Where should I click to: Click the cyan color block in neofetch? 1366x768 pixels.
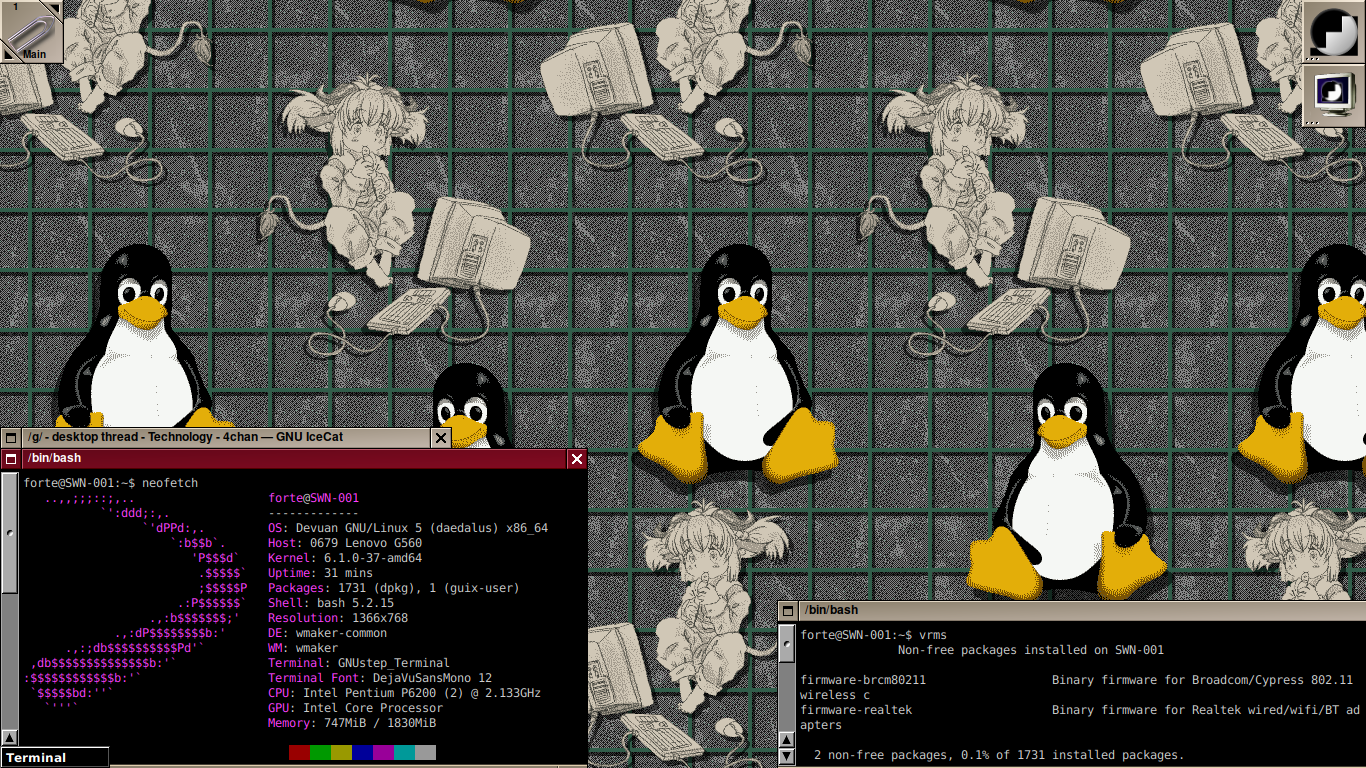[x=404, y=752]
